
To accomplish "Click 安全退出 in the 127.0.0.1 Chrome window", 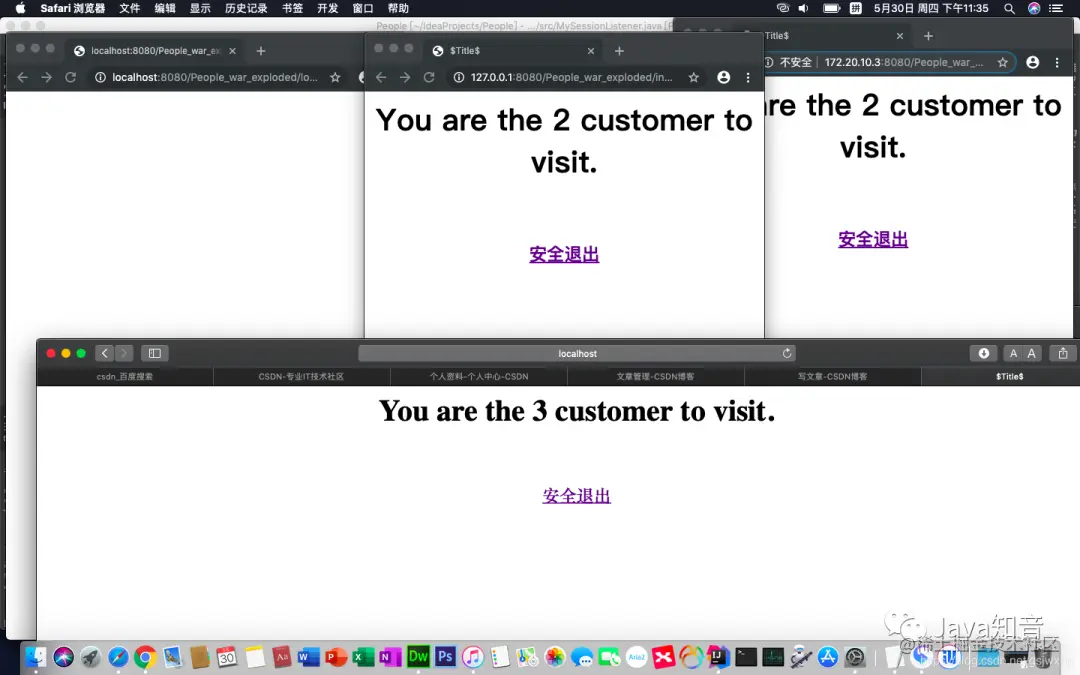I will [564, 254].
